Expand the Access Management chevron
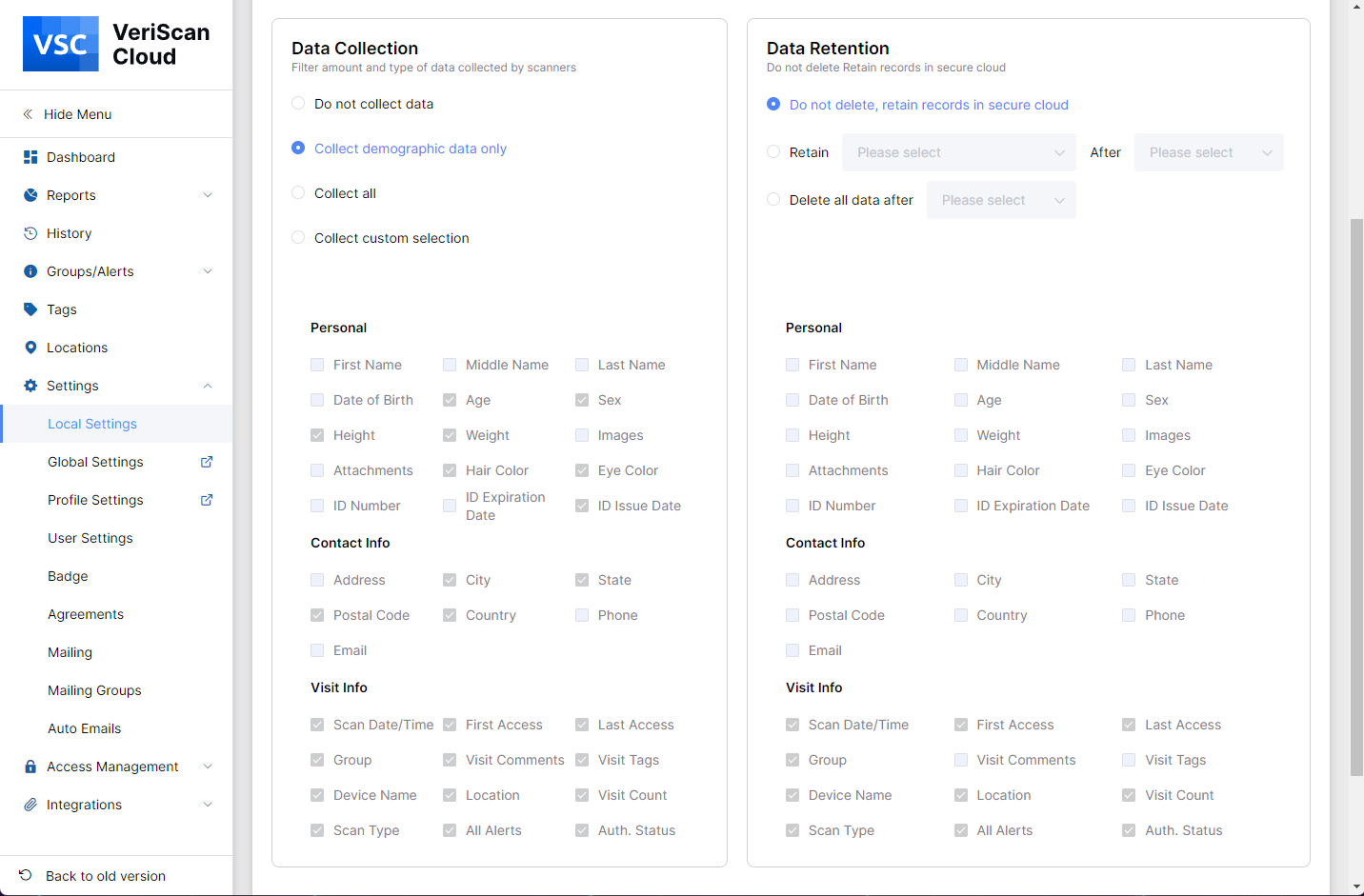 click(208, 767)
